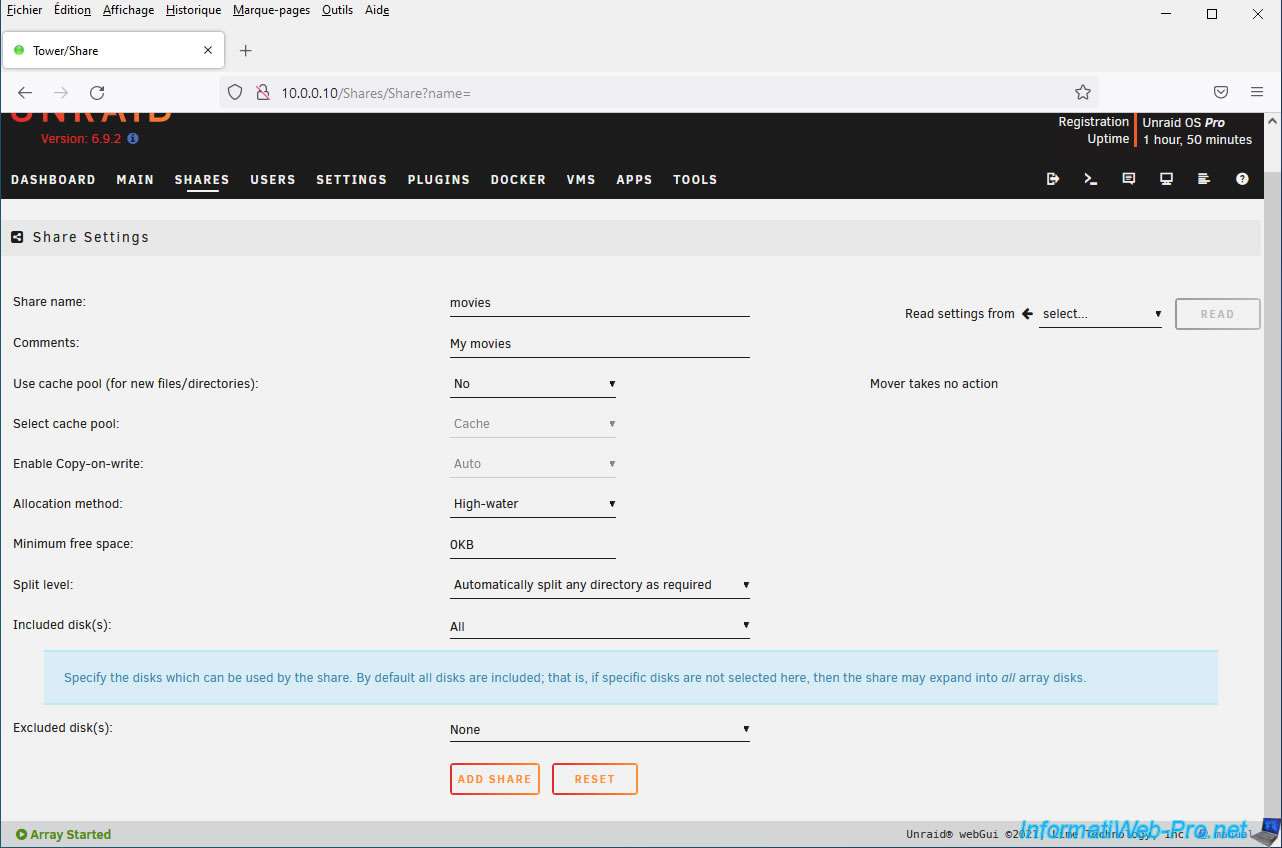The height and width of the screenshot is (848, 1282).
Task: Click the ADD SHARE button
Action: click(495, 779)
